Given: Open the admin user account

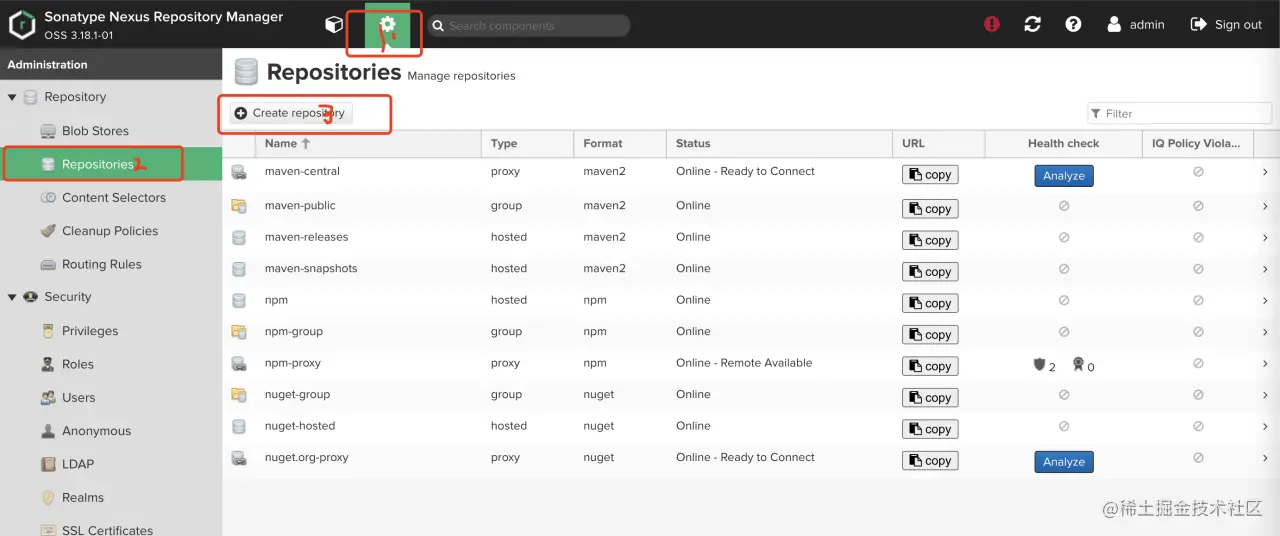Looking at the screenshot, I should [x=1136, y=24].
